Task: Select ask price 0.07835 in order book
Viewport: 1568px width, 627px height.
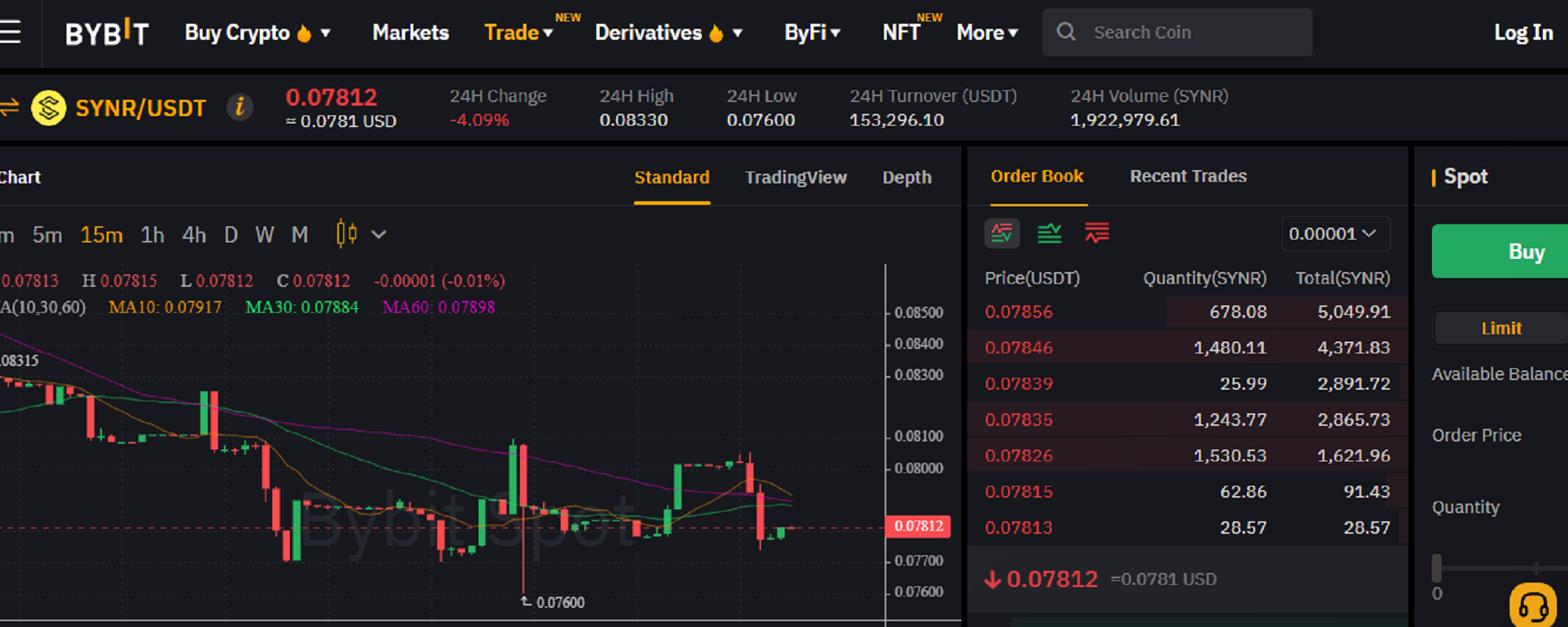Action: coord(1018,419)
